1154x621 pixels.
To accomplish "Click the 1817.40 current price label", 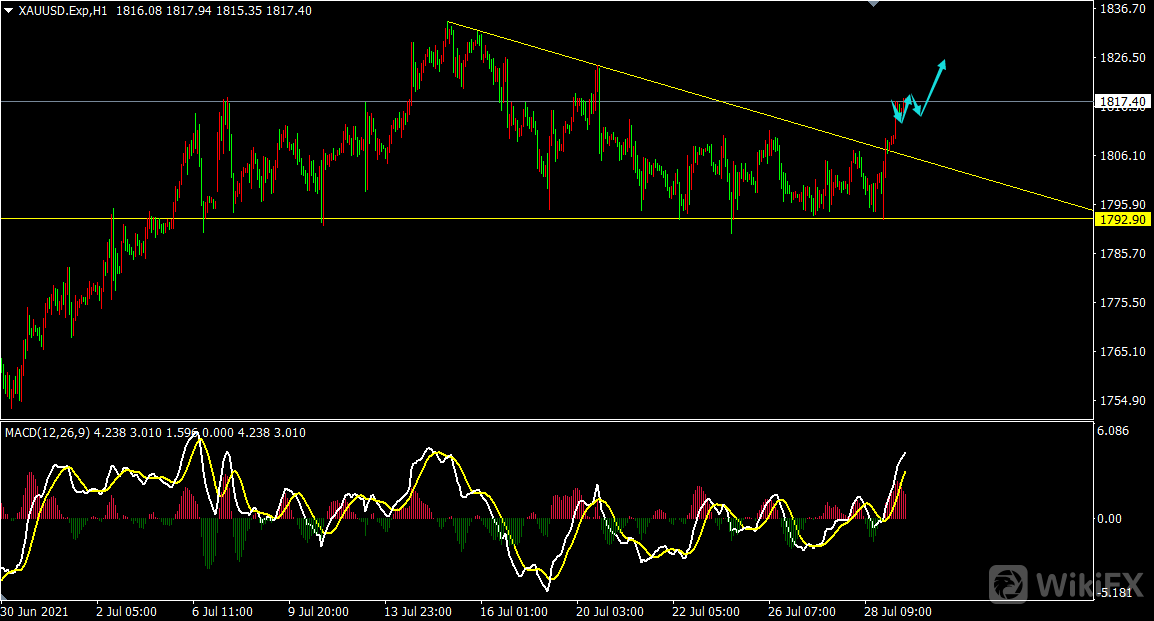I will [x=1121, y=101].
